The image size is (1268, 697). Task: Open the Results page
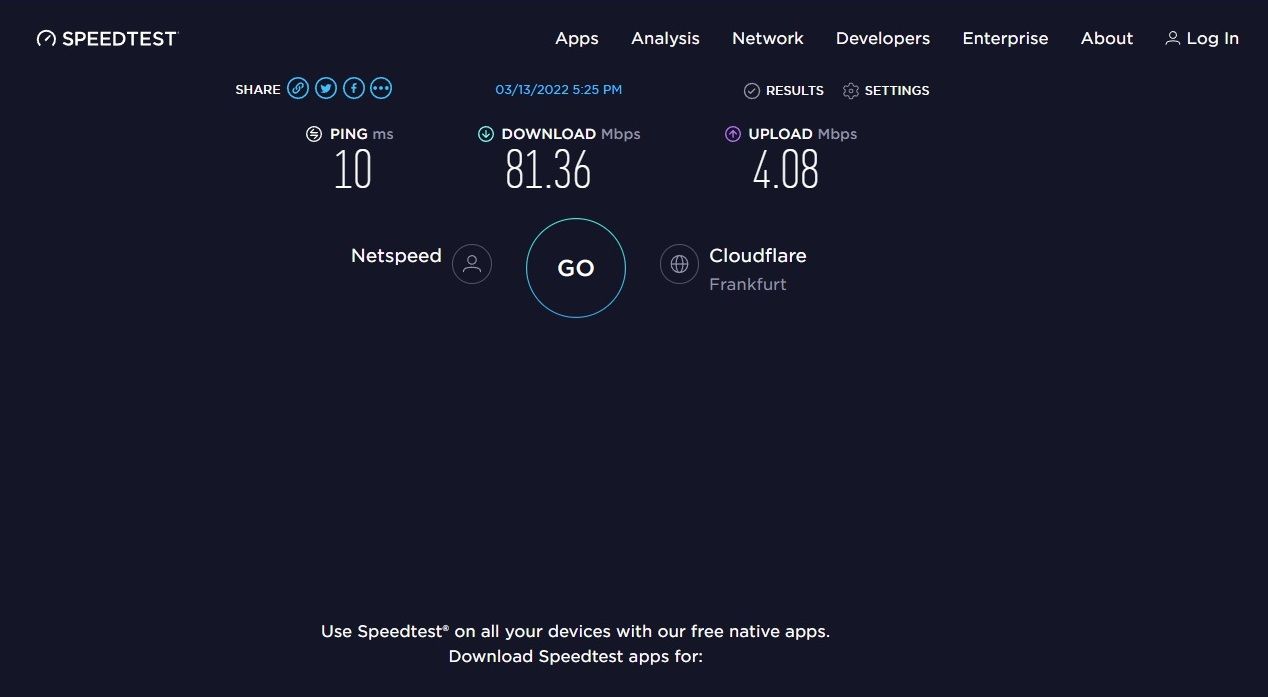pyautogui.click(x=784, y=91)
